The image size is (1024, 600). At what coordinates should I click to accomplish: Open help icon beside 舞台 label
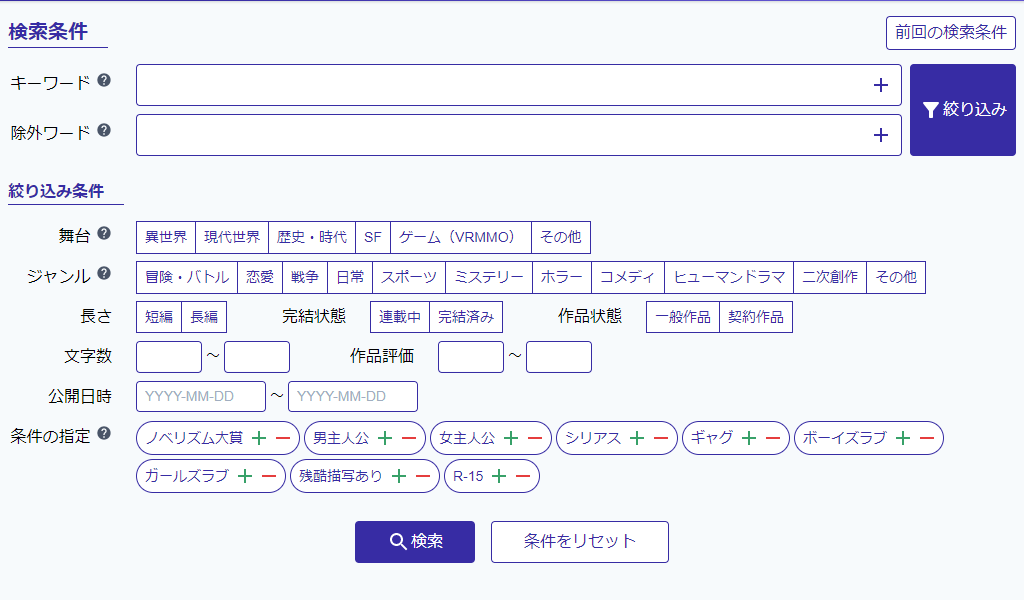104,234
